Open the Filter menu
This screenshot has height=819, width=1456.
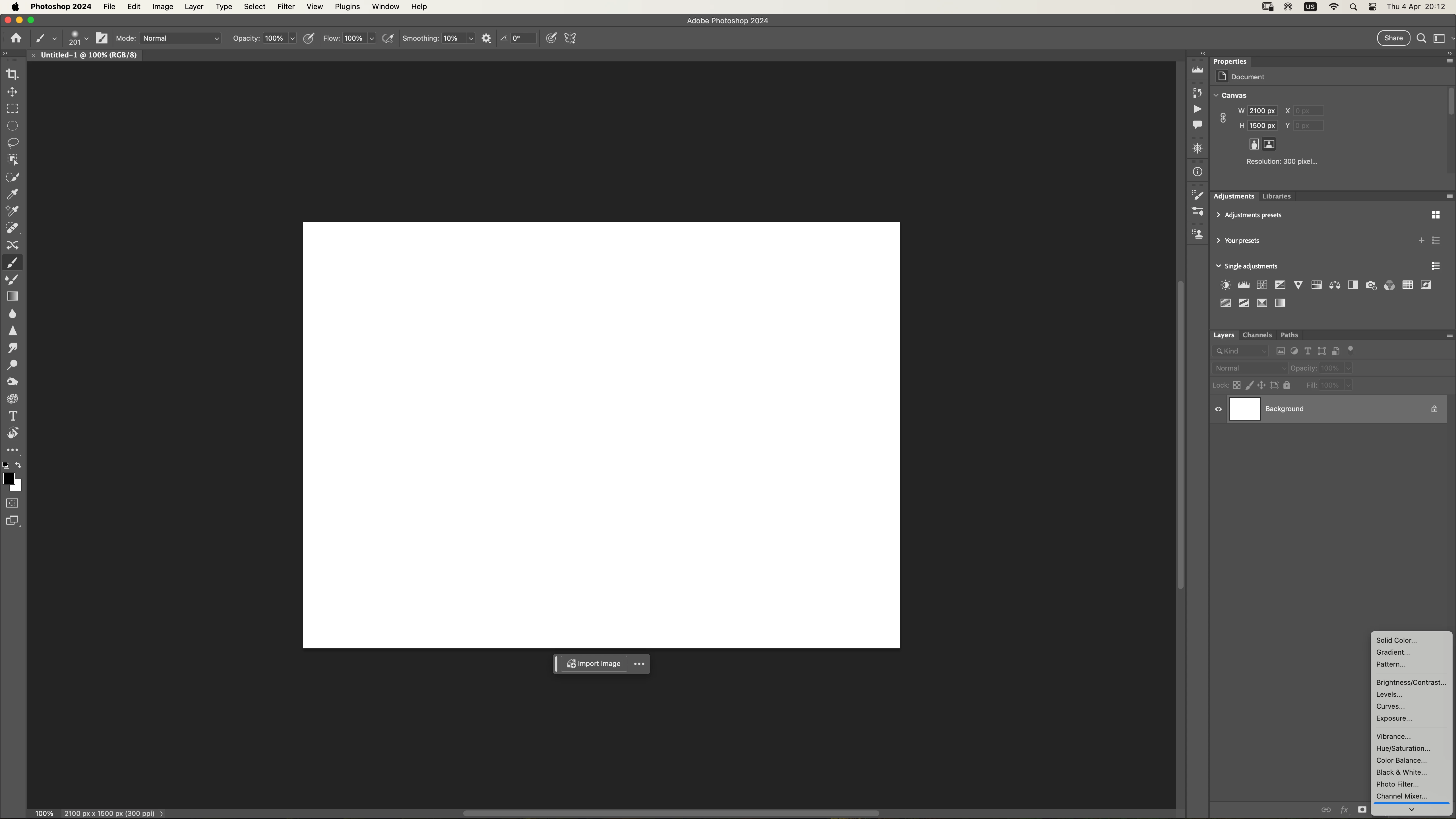pyautogui.click(x=286, y=7)
